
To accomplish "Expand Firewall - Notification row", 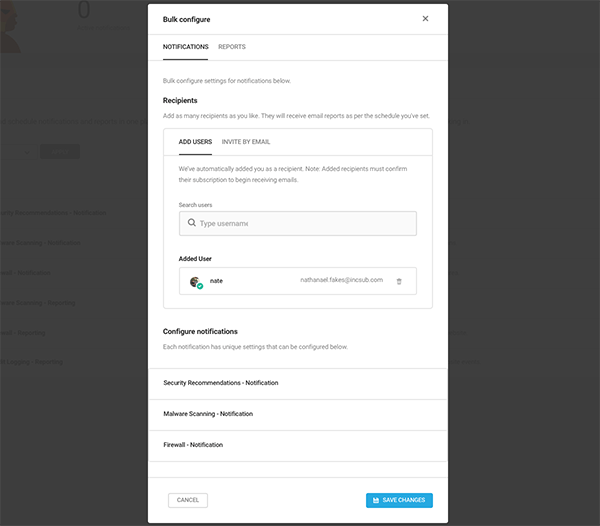I will click(x=298, y=445).
